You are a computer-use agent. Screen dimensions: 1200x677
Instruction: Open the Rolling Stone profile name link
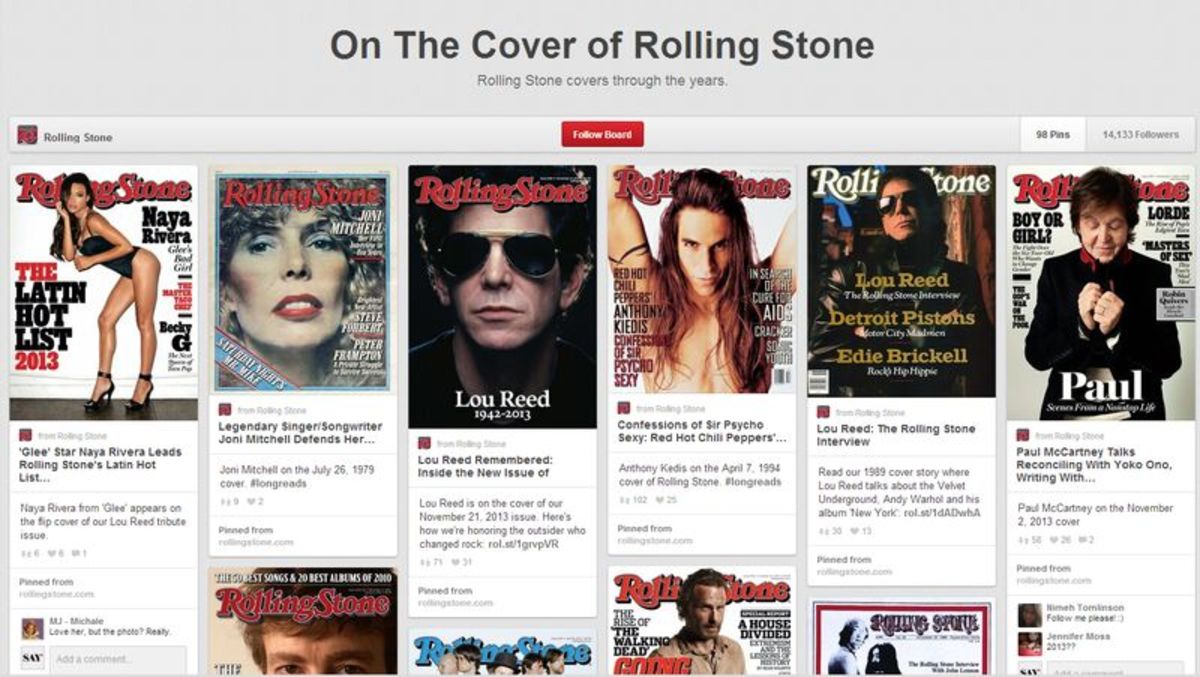(78, 137)
